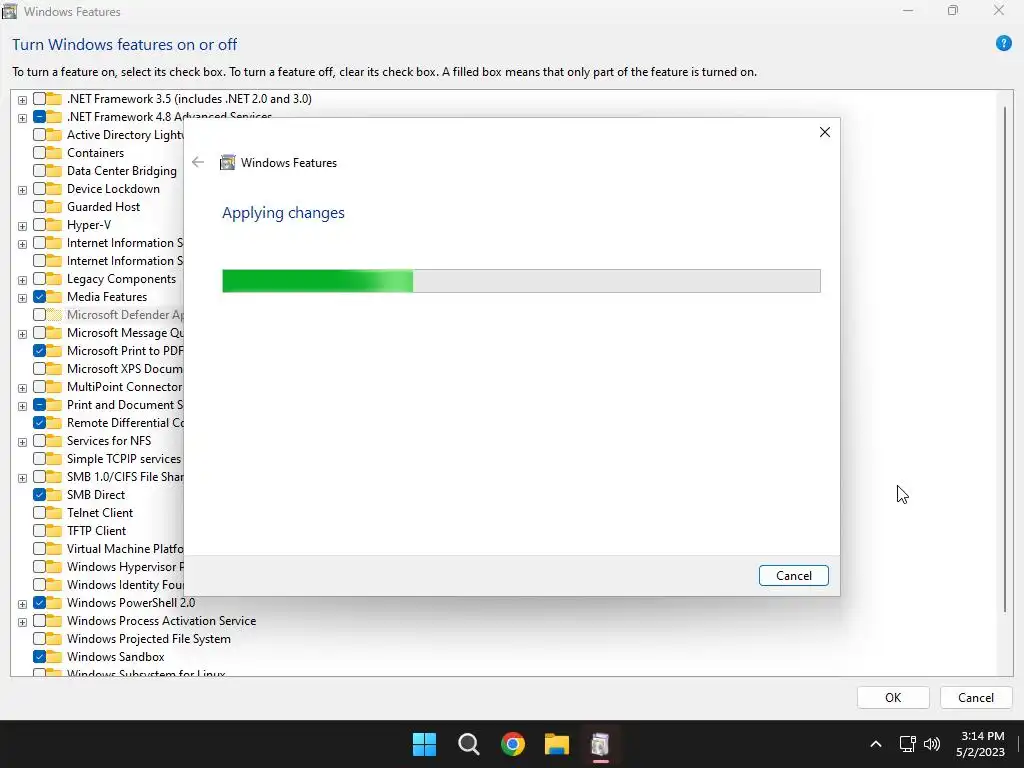Click the Telnet Client folder icon

tap(54, 513)
